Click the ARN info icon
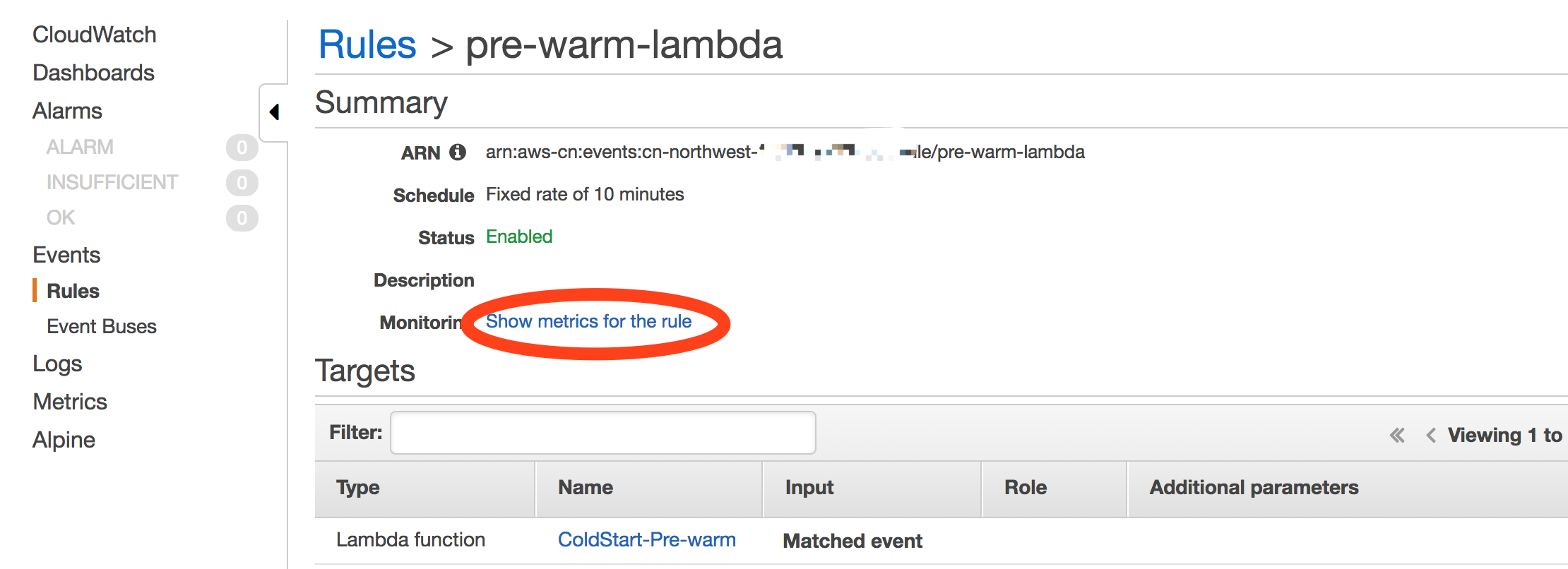 [458, 152]
